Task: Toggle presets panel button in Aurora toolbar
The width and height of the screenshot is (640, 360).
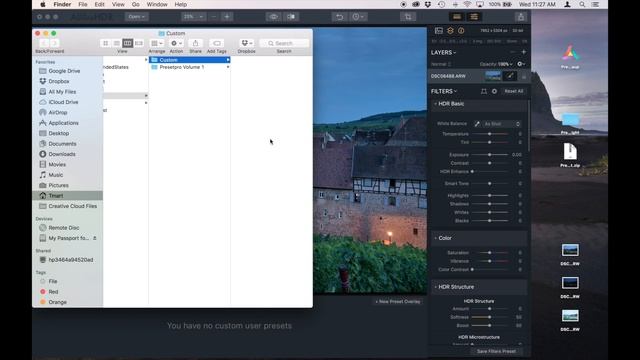Action: [457, 17]
